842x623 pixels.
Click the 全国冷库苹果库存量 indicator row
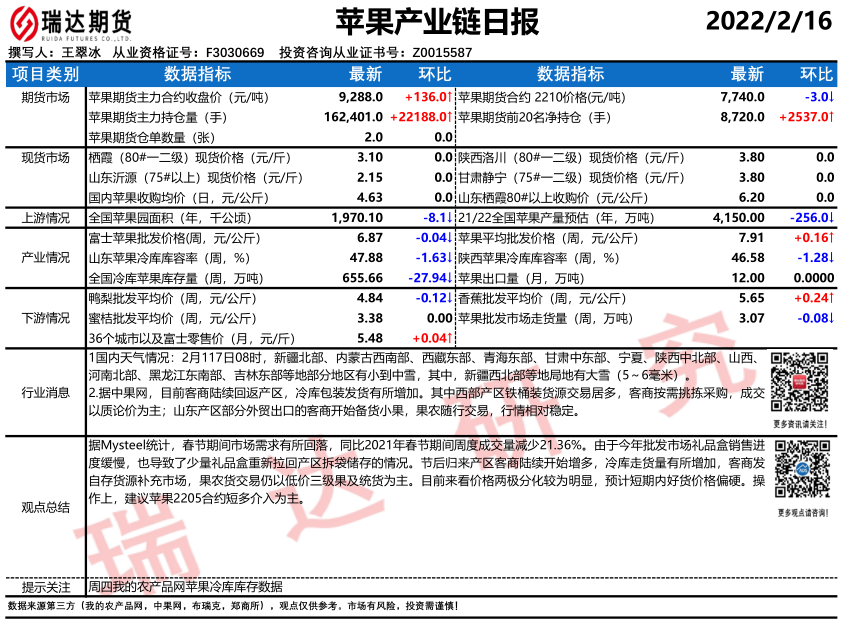[x=170, y=277]
